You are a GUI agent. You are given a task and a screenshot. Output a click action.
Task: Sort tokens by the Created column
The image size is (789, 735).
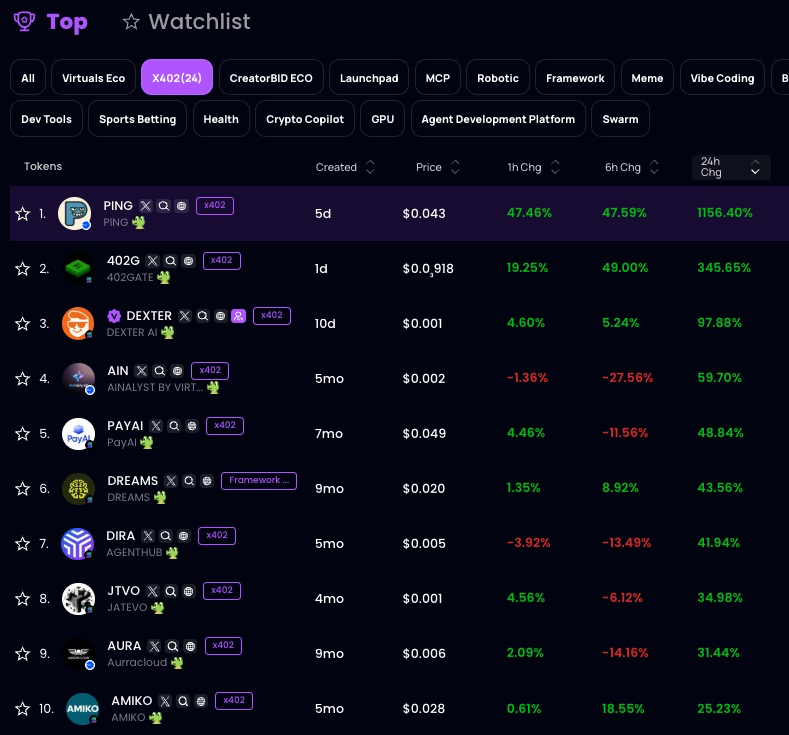point(344,167)
